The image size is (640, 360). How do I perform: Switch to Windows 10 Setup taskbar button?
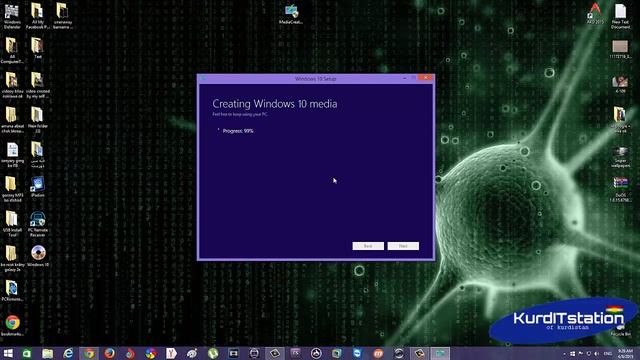click(440, 353)
